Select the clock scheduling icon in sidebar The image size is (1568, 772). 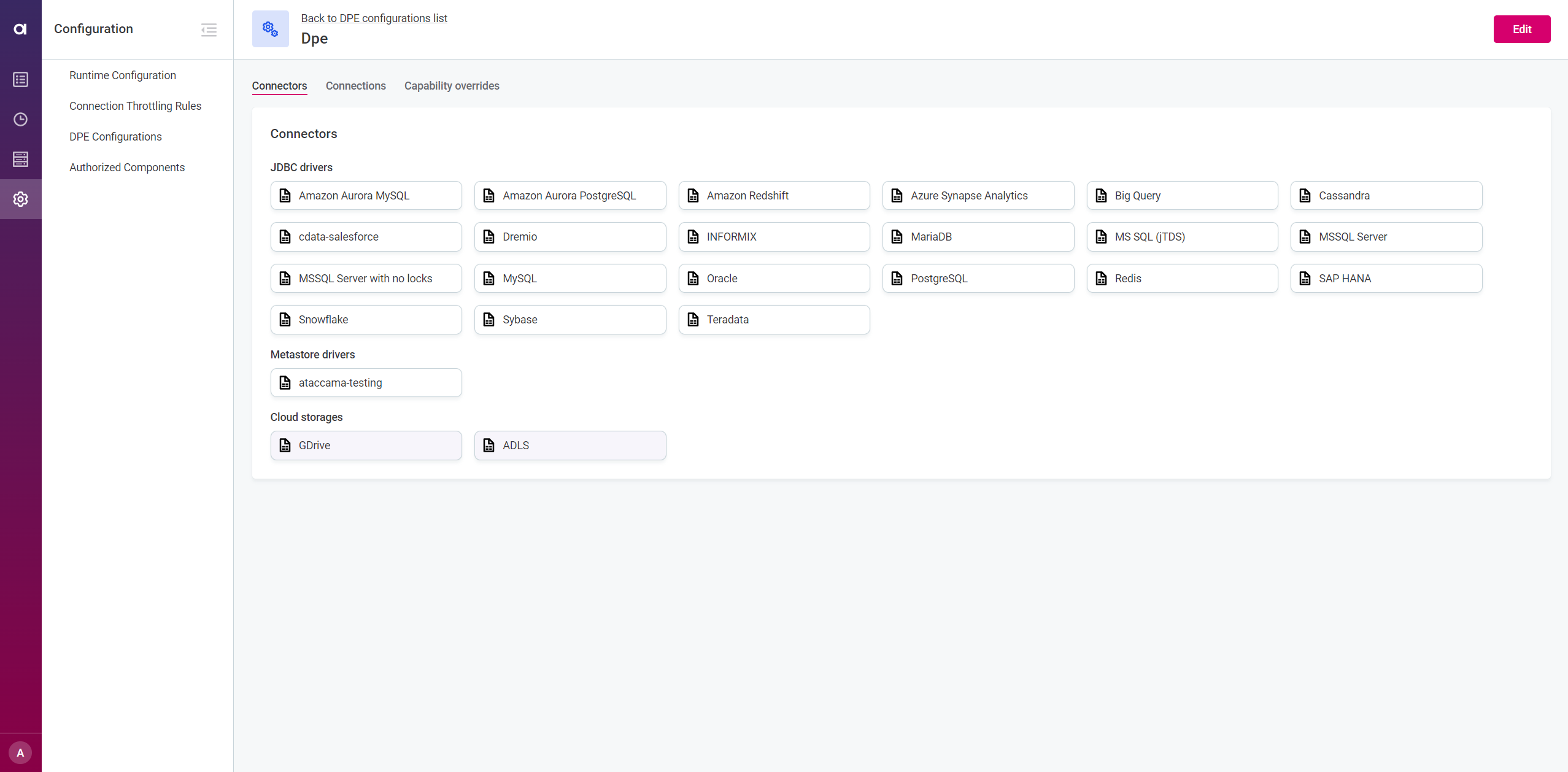pos(20,119)
